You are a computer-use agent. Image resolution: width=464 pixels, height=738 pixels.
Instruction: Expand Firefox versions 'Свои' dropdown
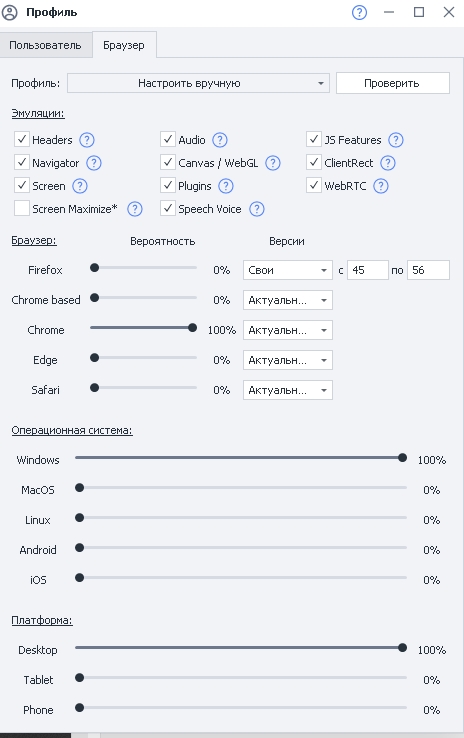coord(288,270)
